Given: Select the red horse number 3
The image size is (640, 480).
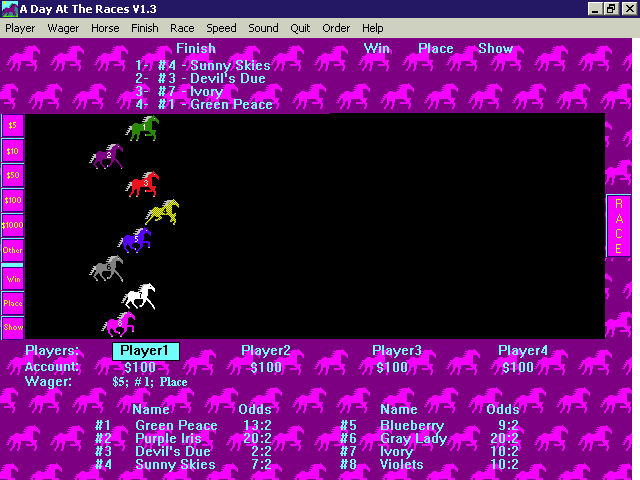Looking at the screenshot, I should 143,184.
